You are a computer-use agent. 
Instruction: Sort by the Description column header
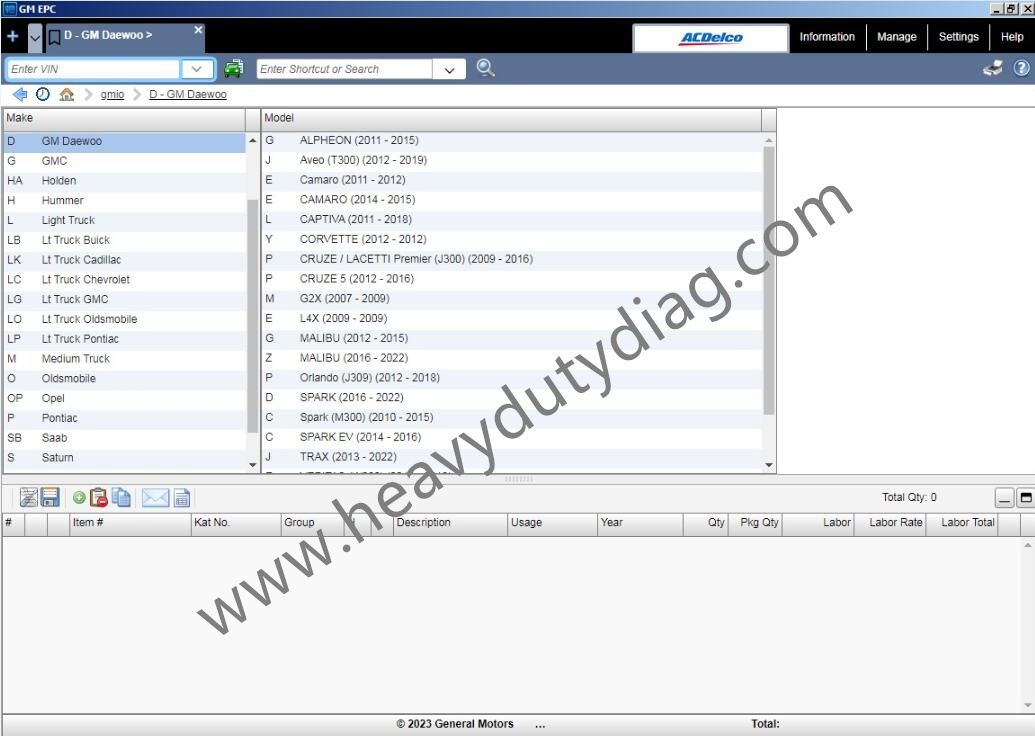pyautogui.click(x=450, y=523)
